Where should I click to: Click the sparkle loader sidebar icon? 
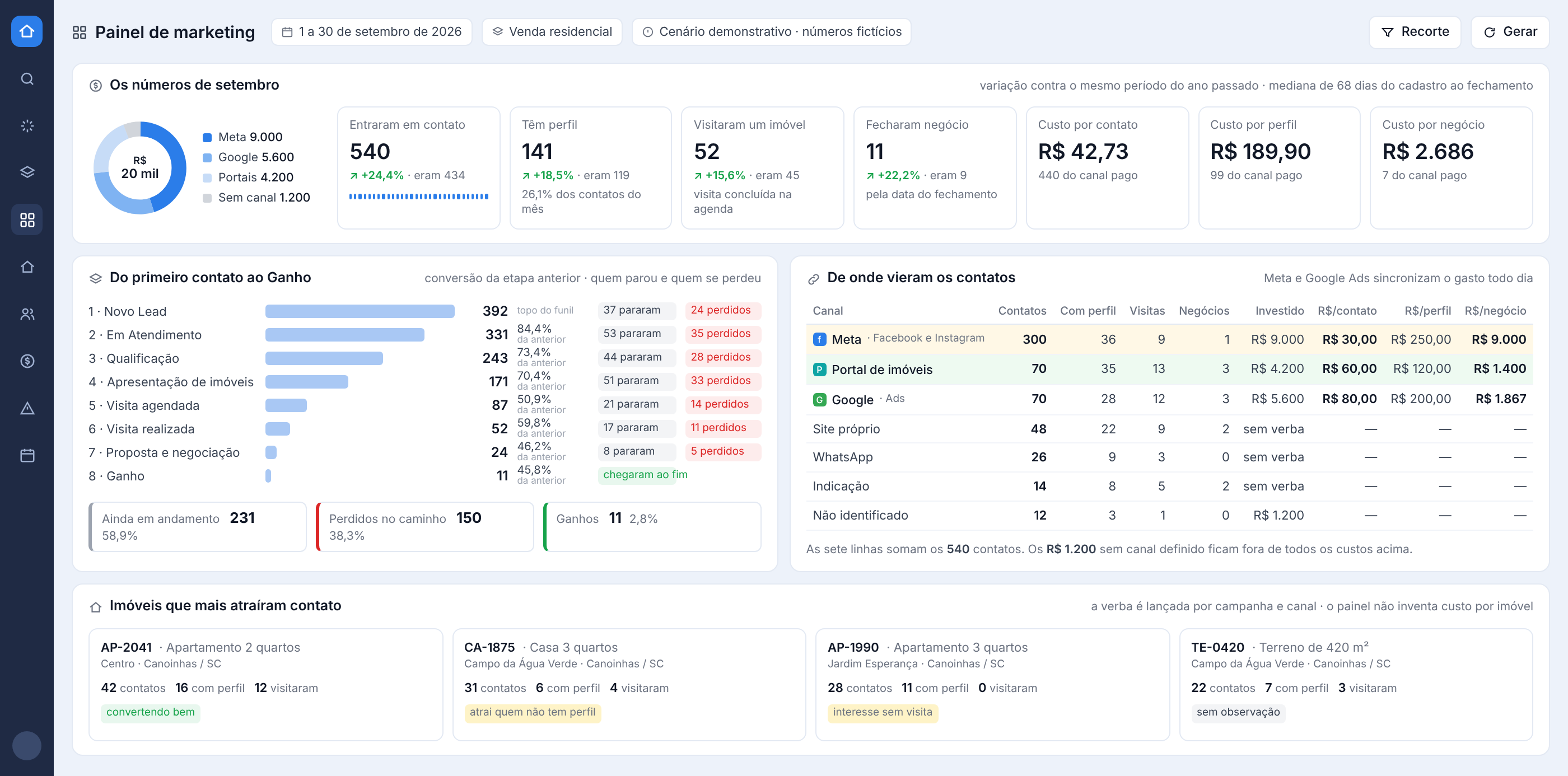coord(27,125)
